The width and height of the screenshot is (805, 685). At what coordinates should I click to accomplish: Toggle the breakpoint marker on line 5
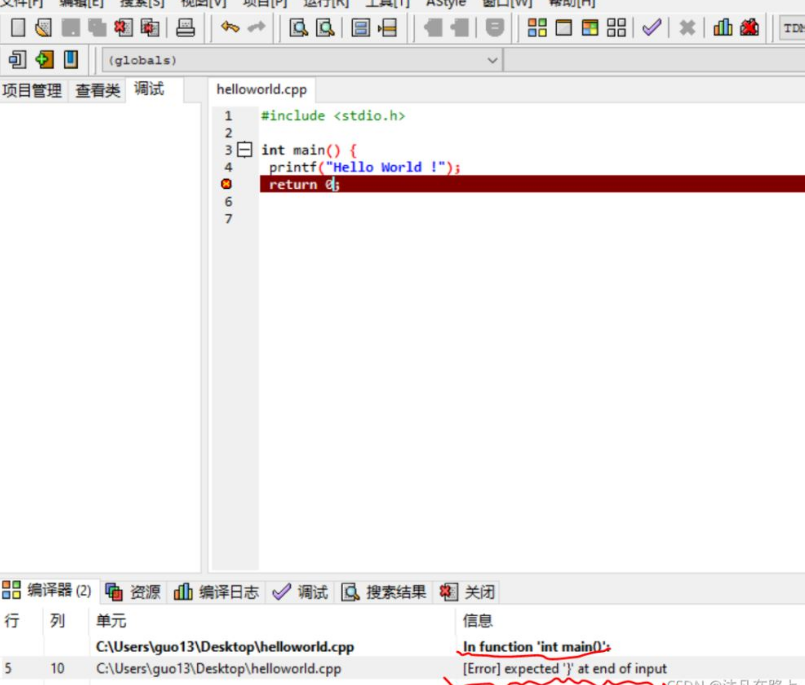point(226,184)
